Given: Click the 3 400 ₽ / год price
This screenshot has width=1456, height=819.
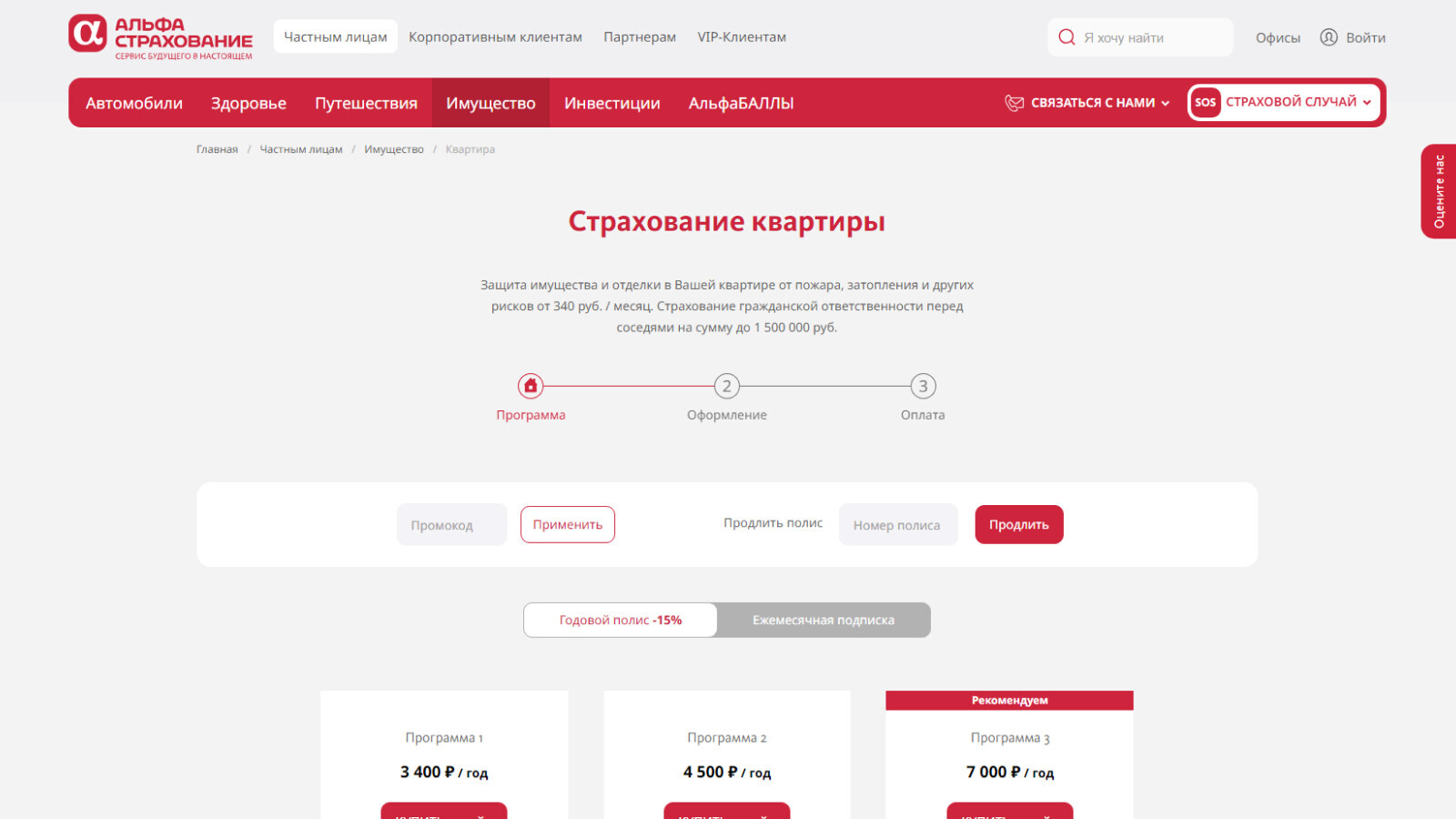Looking at the screenshot, I should coord(444,772).
